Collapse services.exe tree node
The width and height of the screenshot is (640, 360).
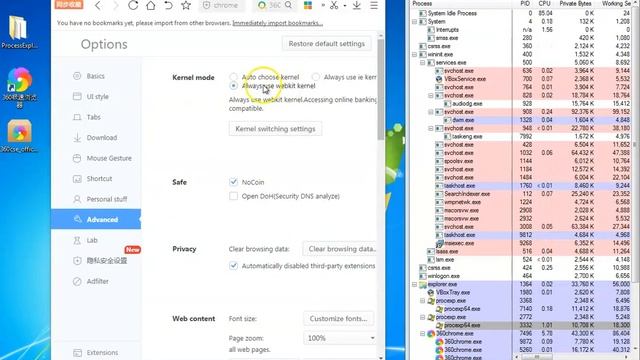422,62
